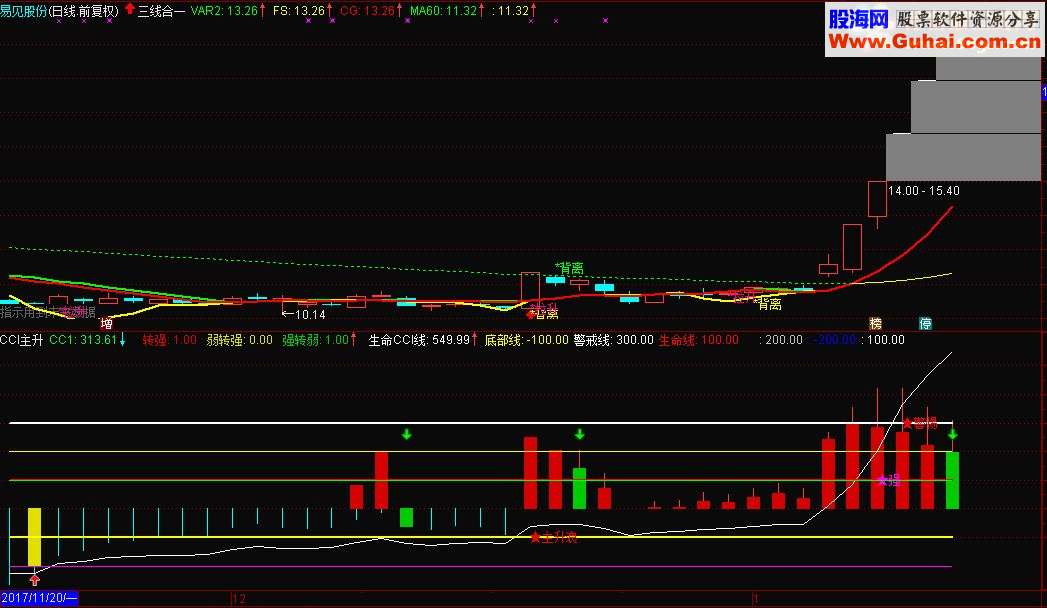
Task: Click the VAR2: 13.26 value
Action: click(224, 11)
